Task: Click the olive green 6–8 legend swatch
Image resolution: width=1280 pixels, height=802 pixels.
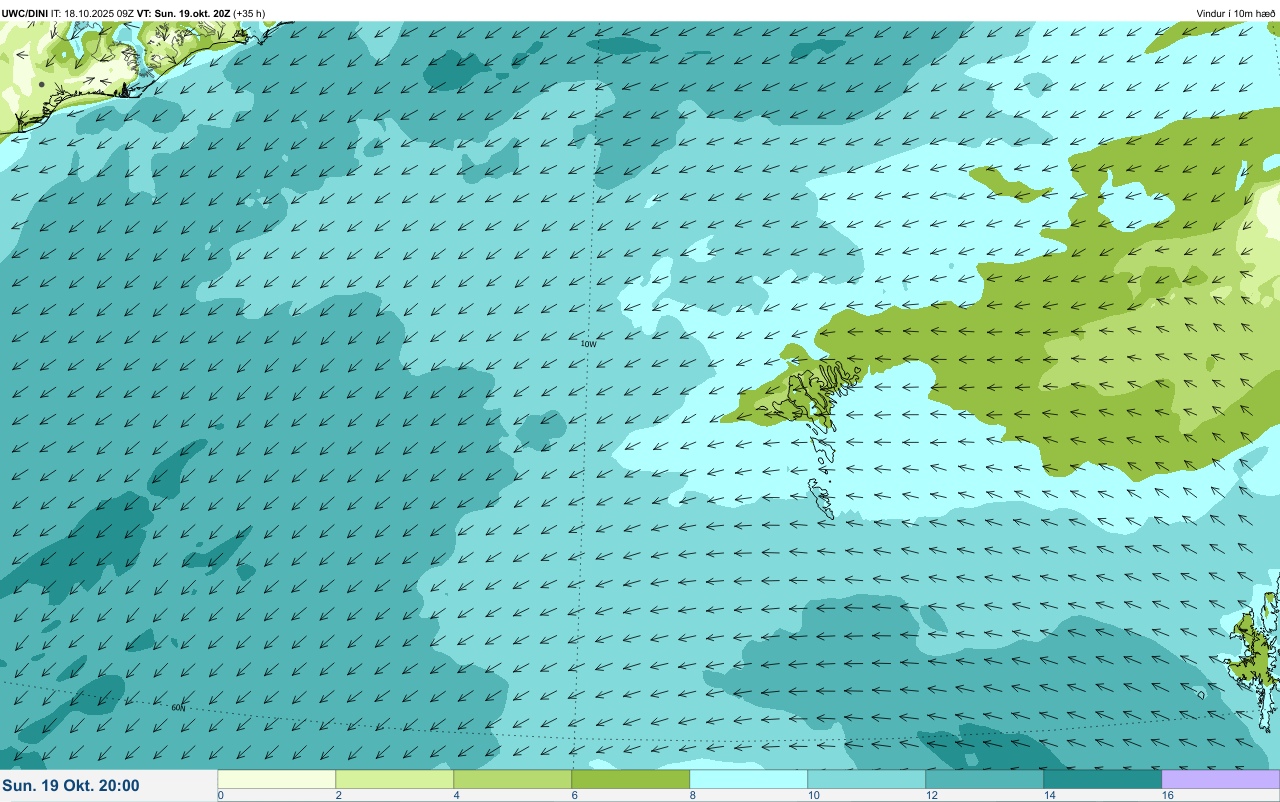Action: pos(630,779)
